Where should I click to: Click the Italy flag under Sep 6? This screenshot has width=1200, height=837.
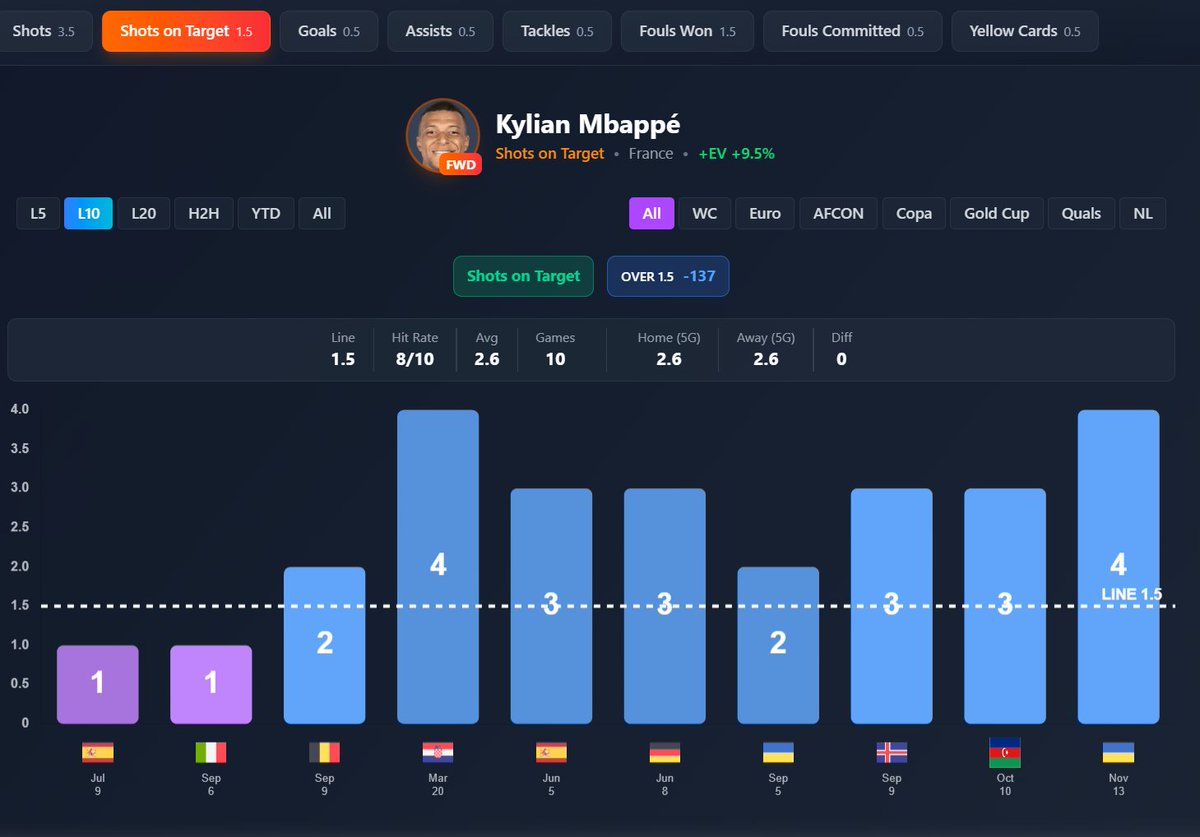coord(211,753)
